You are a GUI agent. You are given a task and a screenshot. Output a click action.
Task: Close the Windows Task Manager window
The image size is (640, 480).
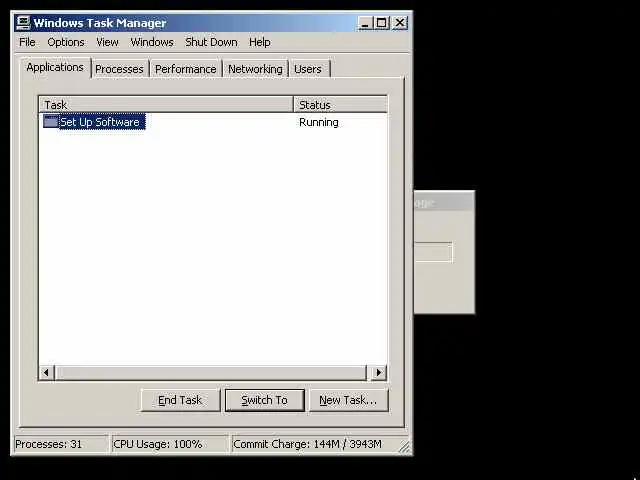point(400,23)
